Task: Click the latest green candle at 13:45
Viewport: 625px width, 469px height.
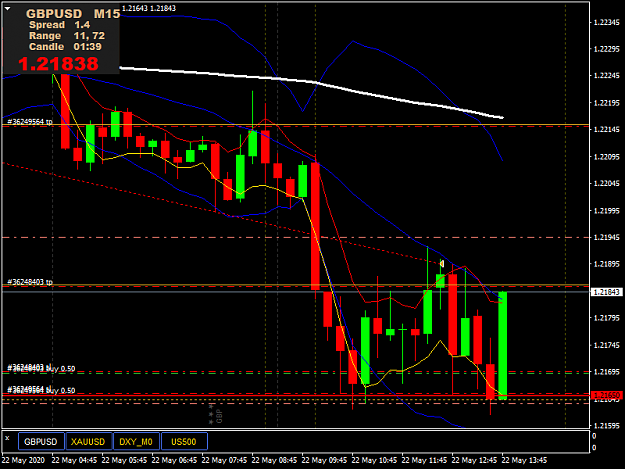Action: (x=503, y=345)
